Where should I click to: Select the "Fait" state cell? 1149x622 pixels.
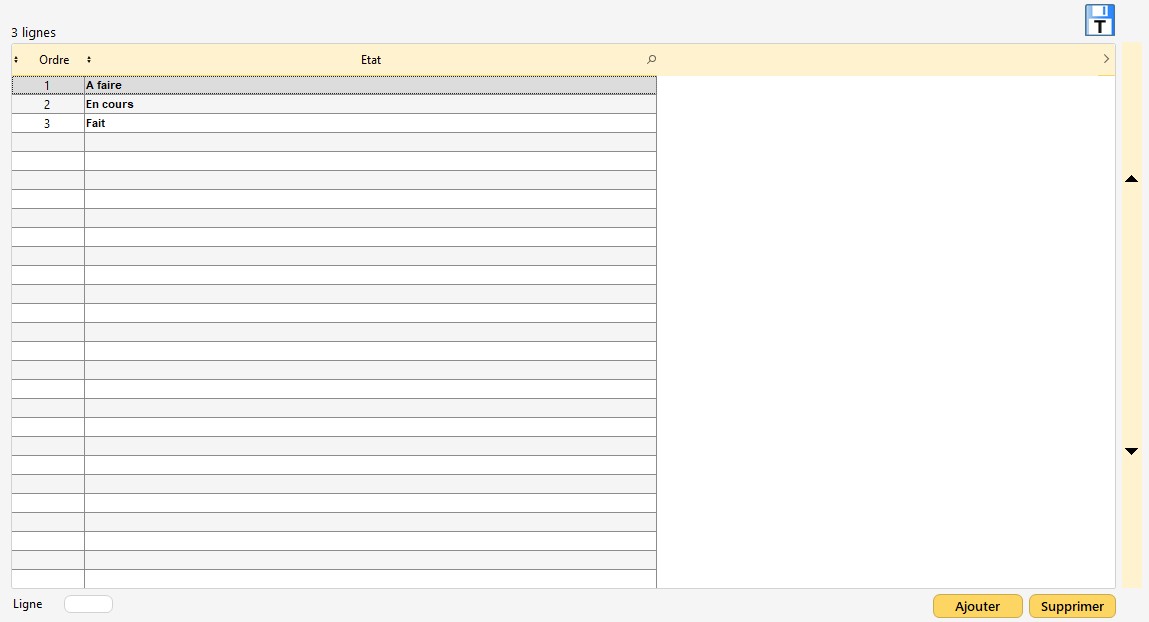(370, 124)
